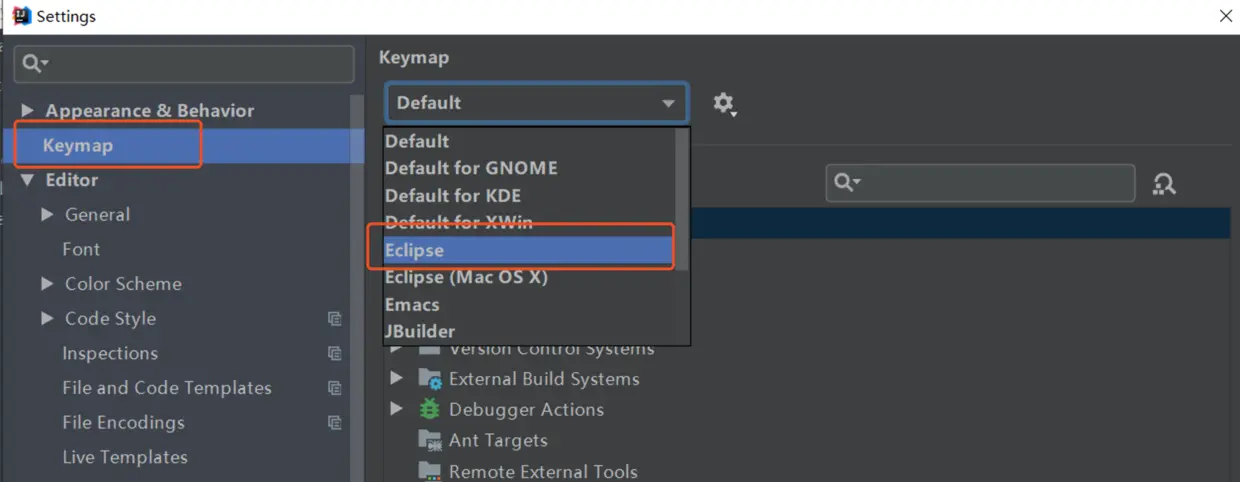Click the Debugger Actions bug icon
This screenshot has height=482, width=1240.
click(x=429, y=409)
